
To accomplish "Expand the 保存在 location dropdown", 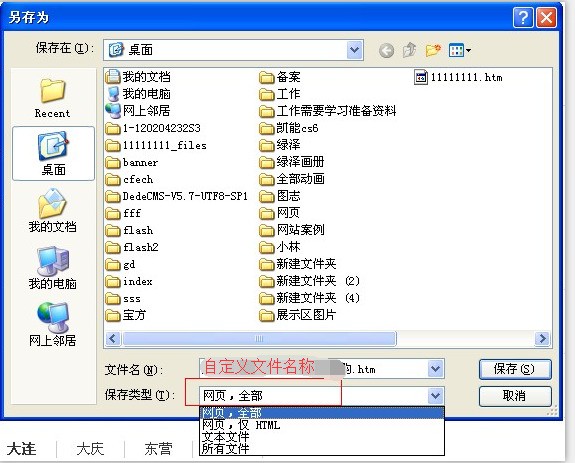I will [x=355, y=49].
